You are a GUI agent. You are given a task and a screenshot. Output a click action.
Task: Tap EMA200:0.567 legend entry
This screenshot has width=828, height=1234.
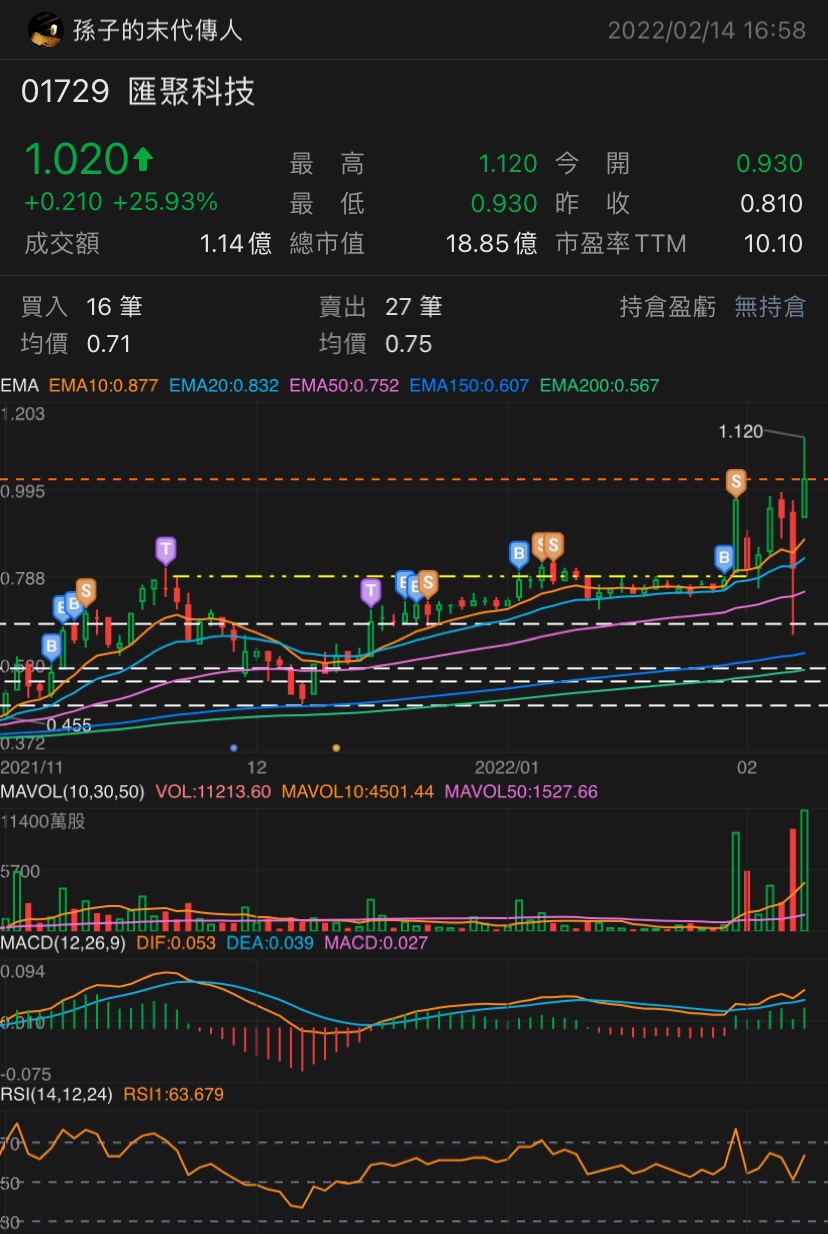pyautogui.click(x=600, y=385)
